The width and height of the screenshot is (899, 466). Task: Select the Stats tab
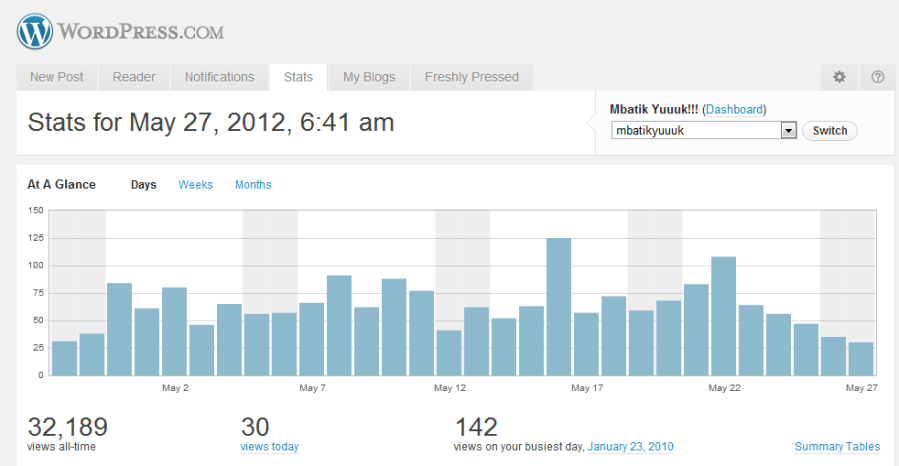298,77
